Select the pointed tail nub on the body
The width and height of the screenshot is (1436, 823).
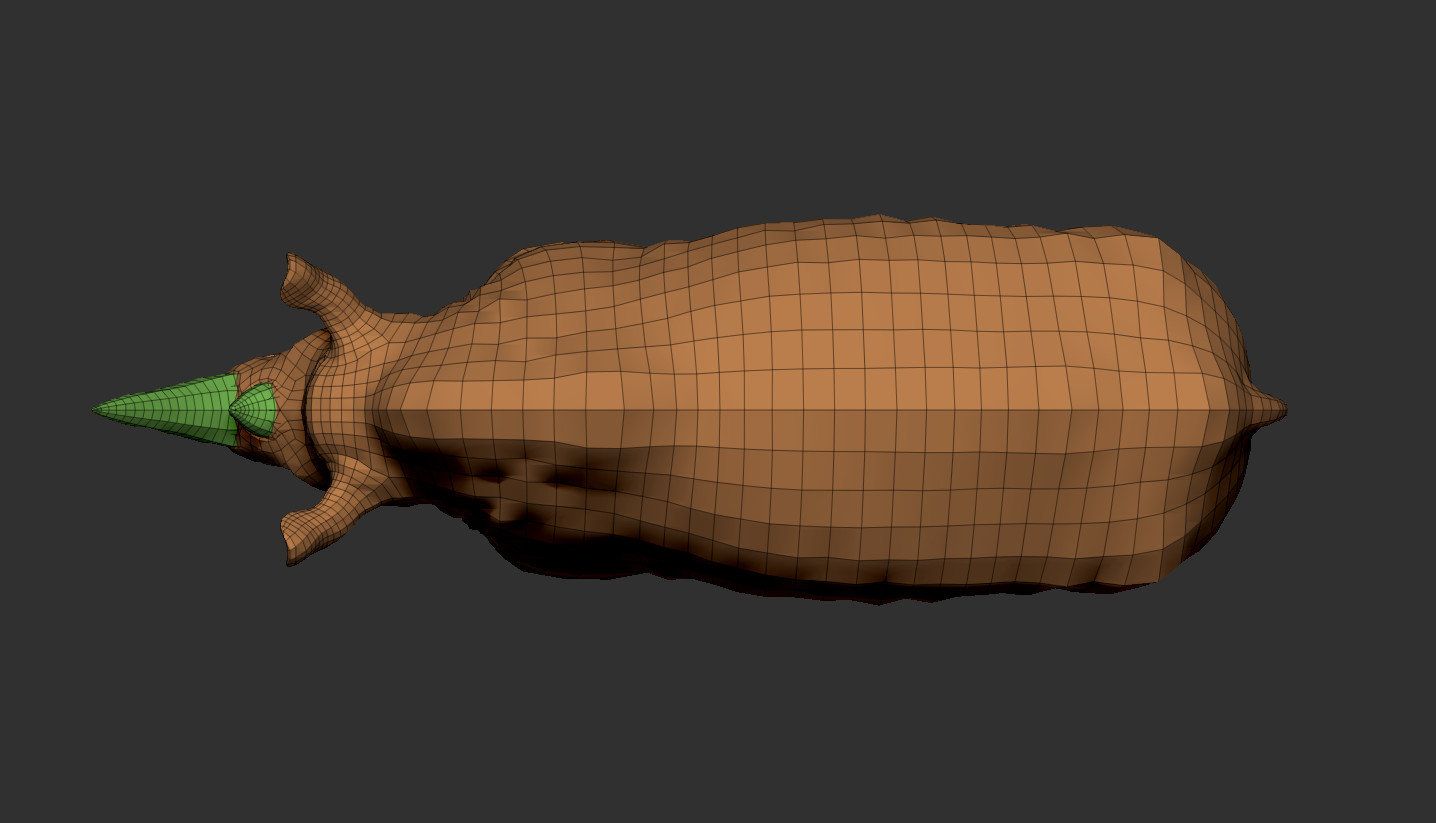(x=1268, y=409)
